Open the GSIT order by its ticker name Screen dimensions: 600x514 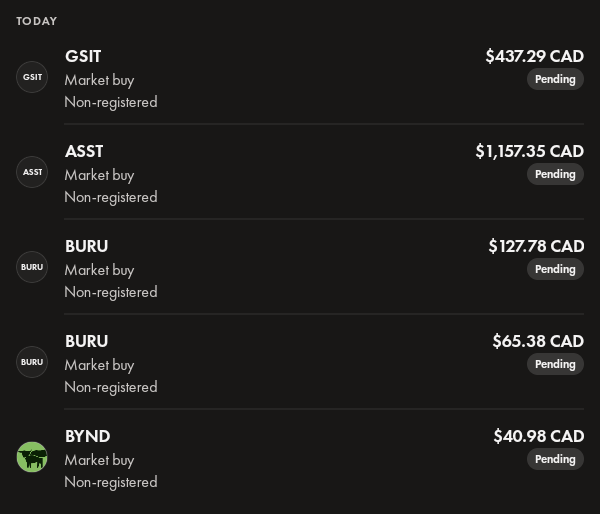tap(83, 56)
